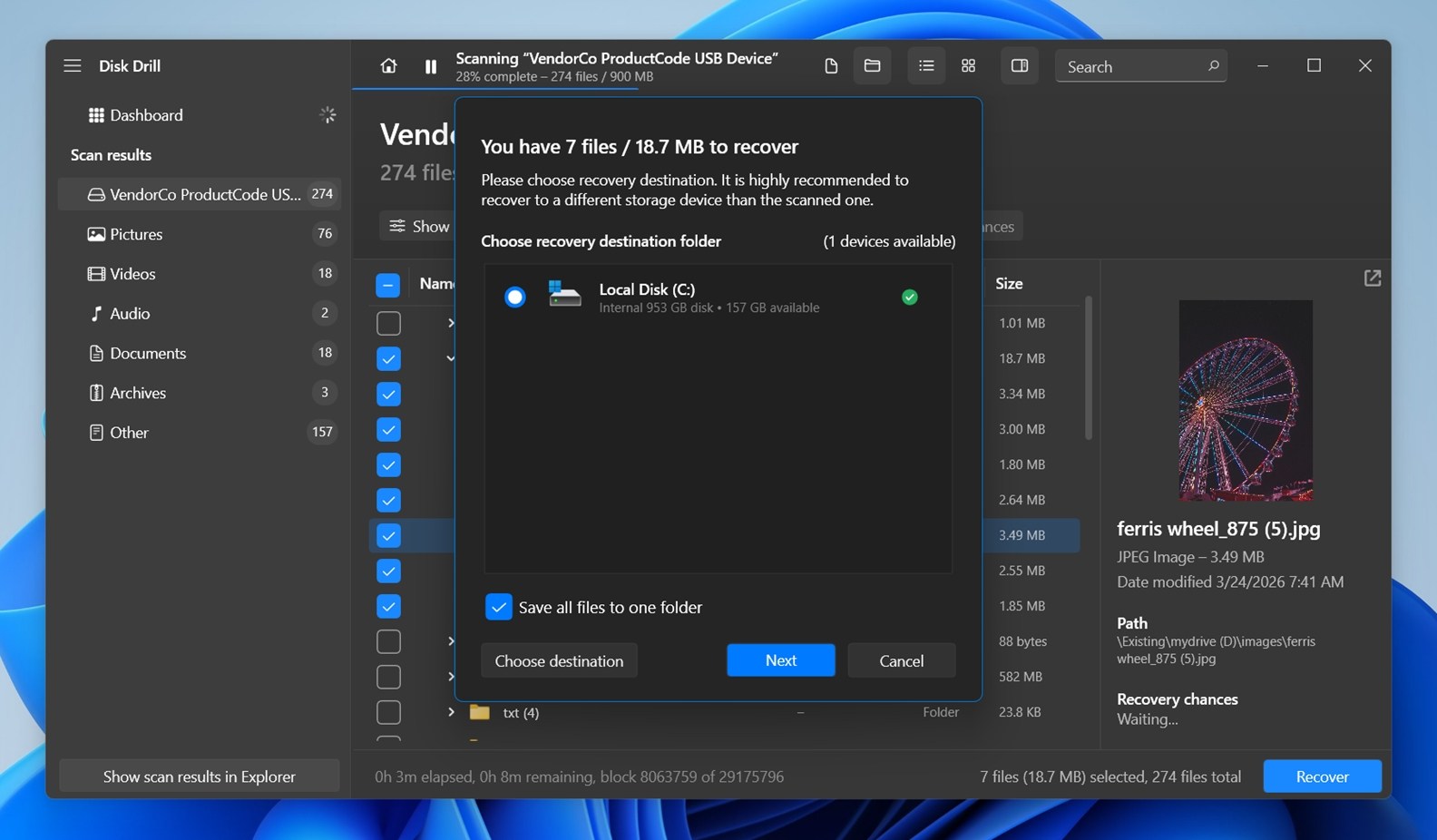Switch to grid thumbnails view
The height and width of the screenshot is (840, 1437).
point(968,65)
